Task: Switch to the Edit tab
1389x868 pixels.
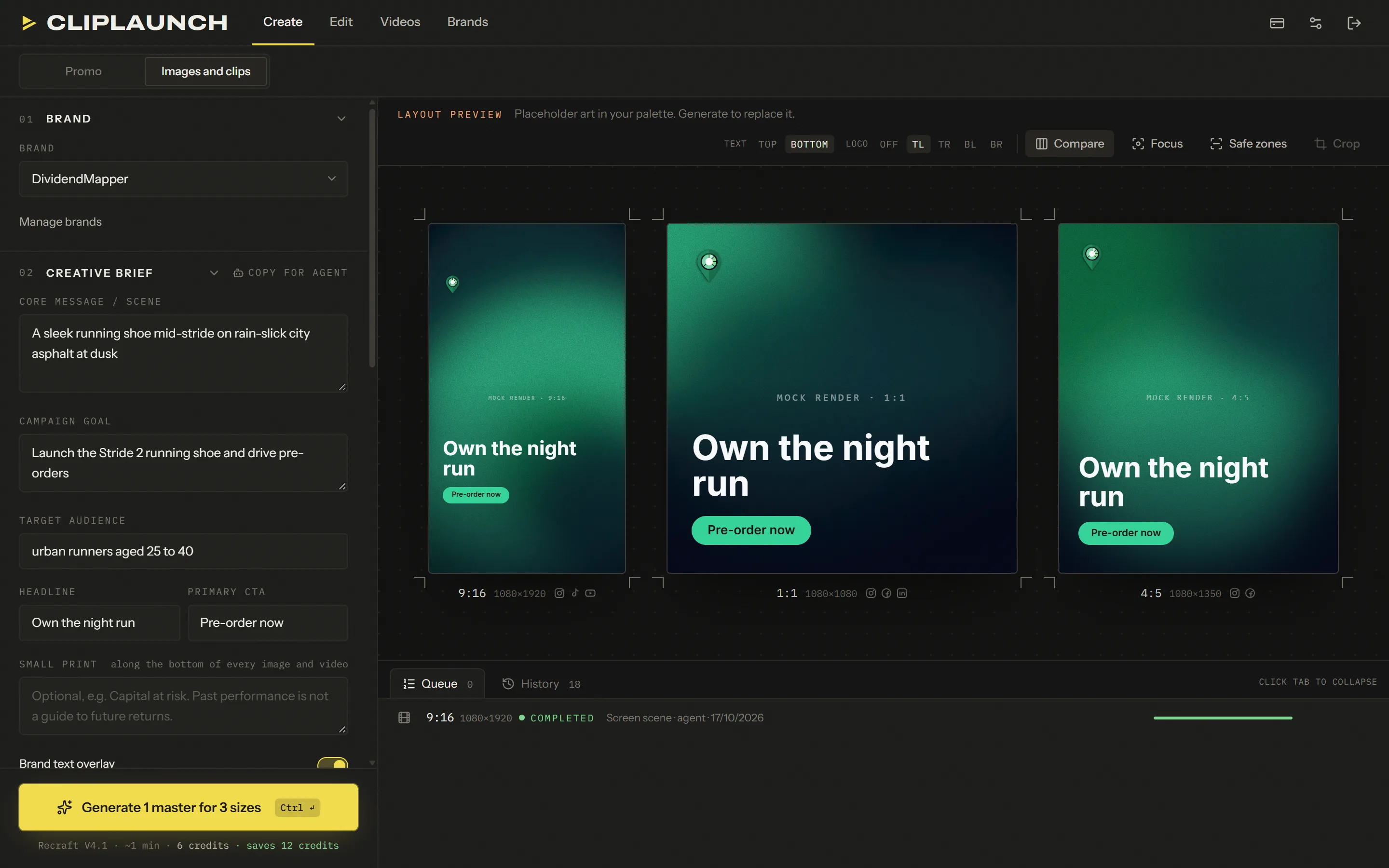Action: (341, 22)
